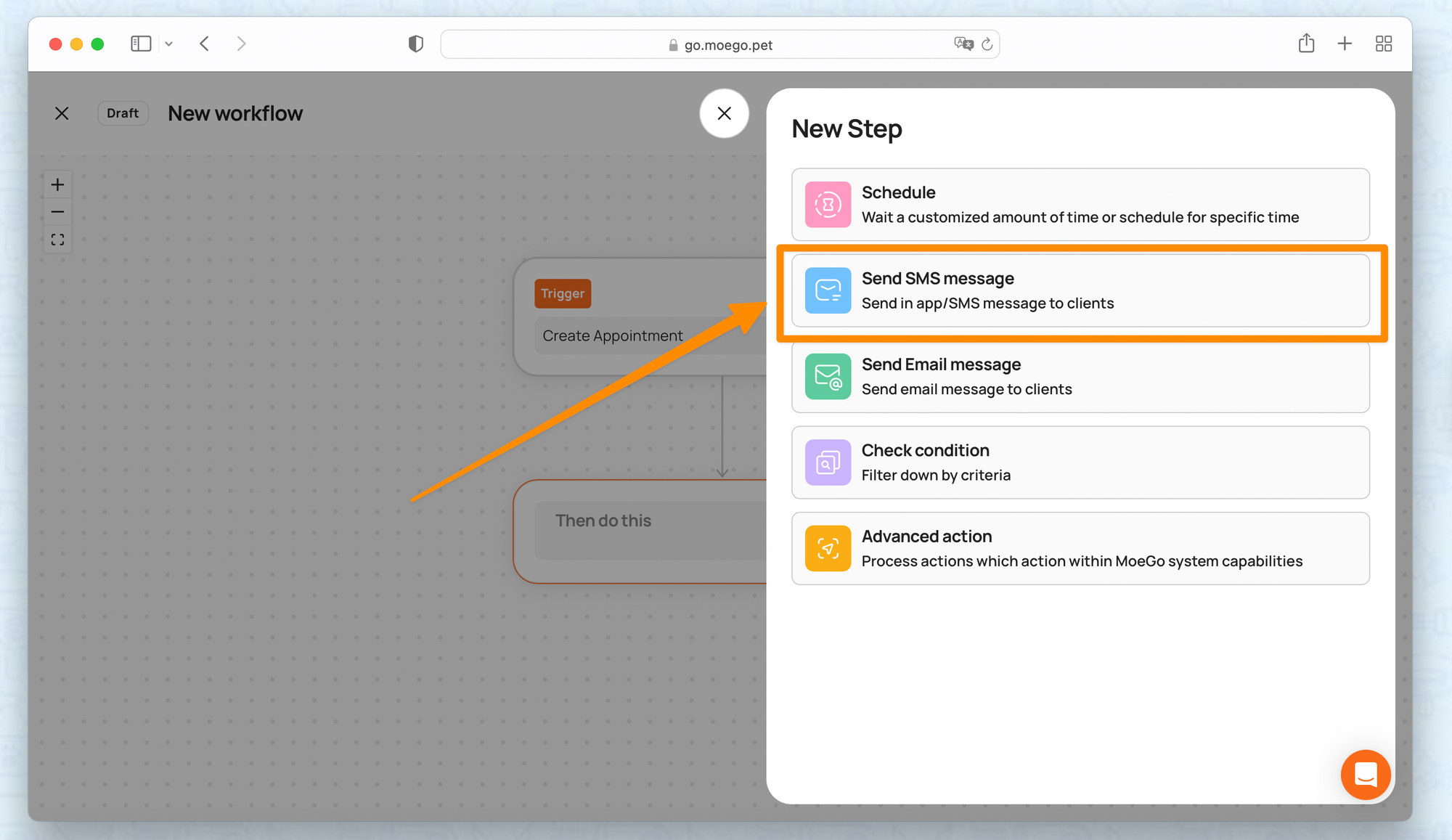Zoom out the workflow canvas

point(58,212)
